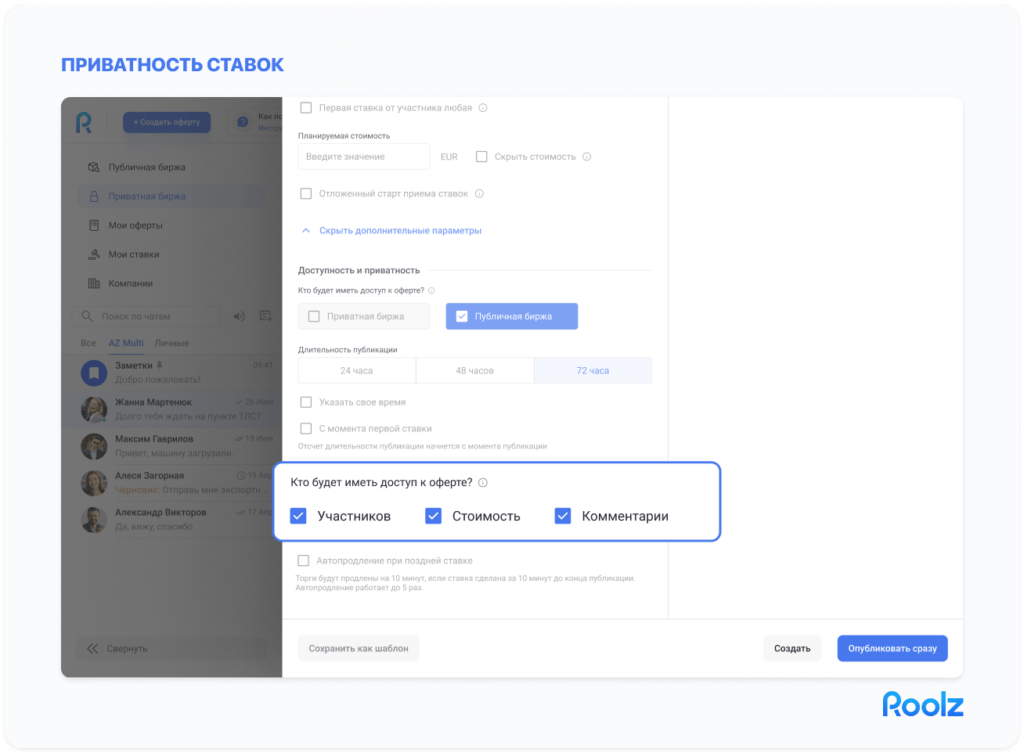
Task: Switch to the Личные chat tab
Action: pos(174,341)
